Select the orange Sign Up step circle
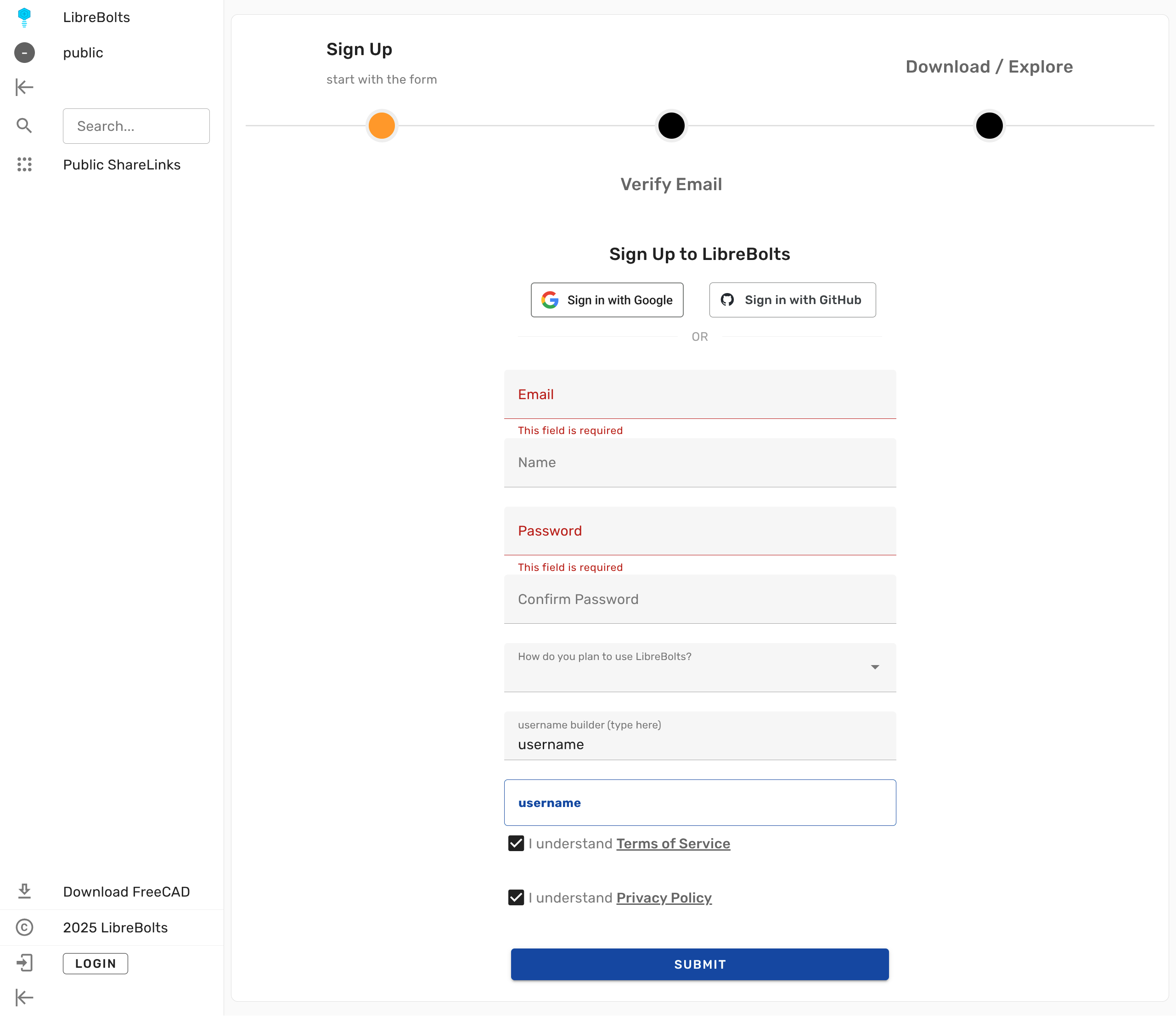The height and width of the screenshot is (1016, 1176). click(x=382, y=125)
